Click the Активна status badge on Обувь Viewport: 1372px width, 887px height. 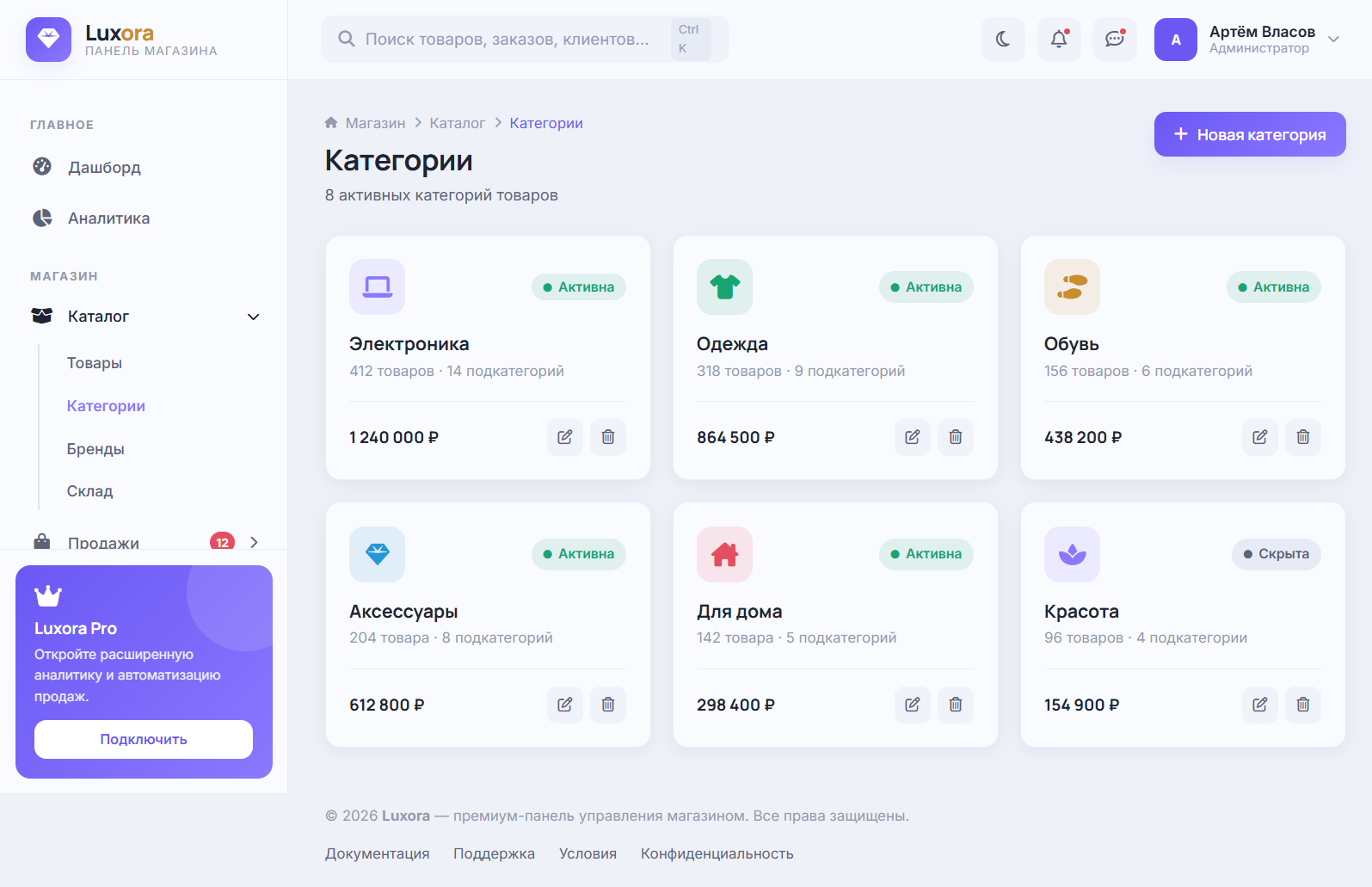pos(1274,287)
